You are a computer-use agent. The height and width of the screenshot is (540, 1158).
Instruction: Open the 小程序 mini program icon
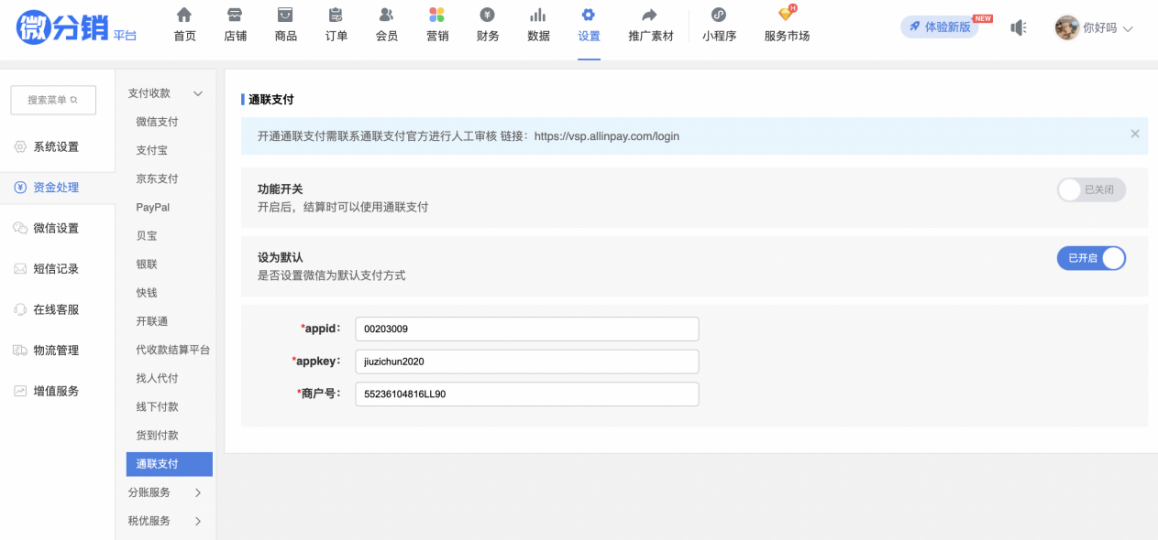tap(719, 15)
